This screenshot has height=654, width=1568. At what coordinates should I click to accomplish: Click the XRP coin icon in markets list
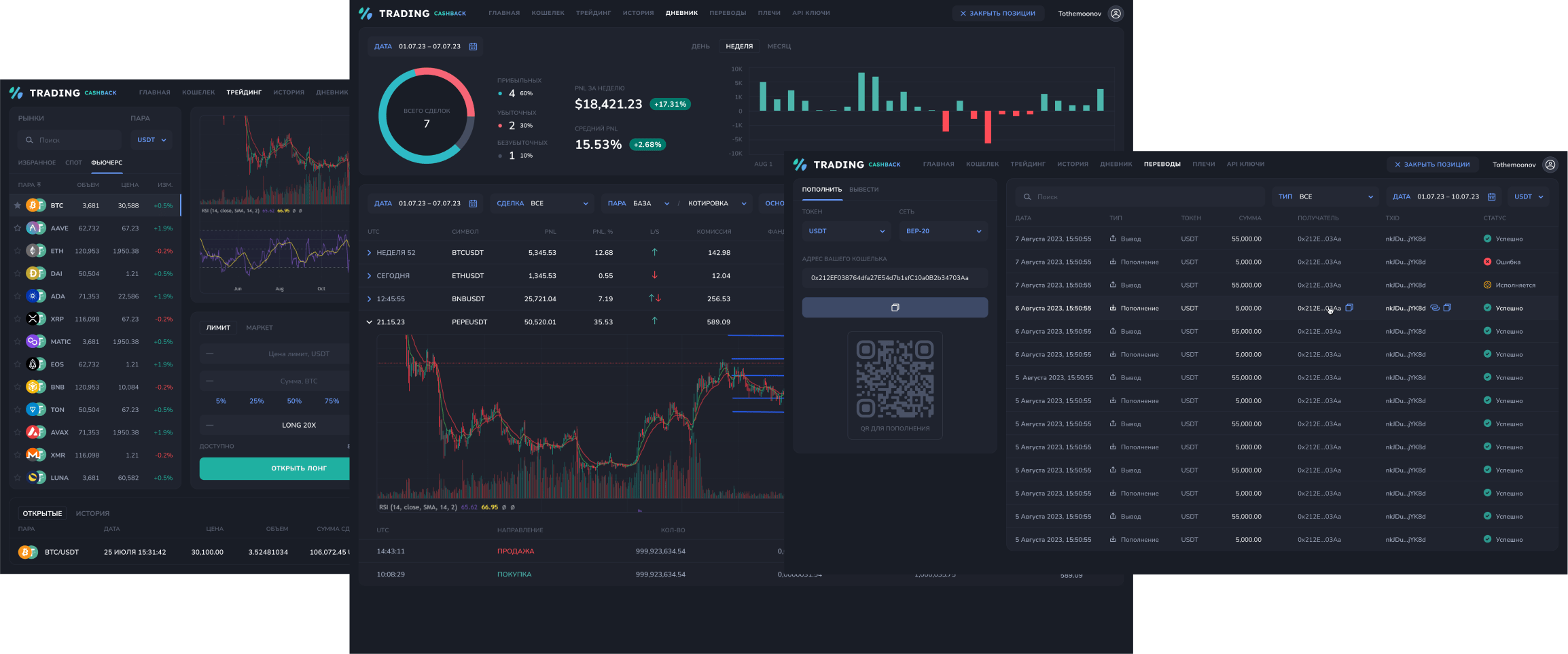pos(35,319)
